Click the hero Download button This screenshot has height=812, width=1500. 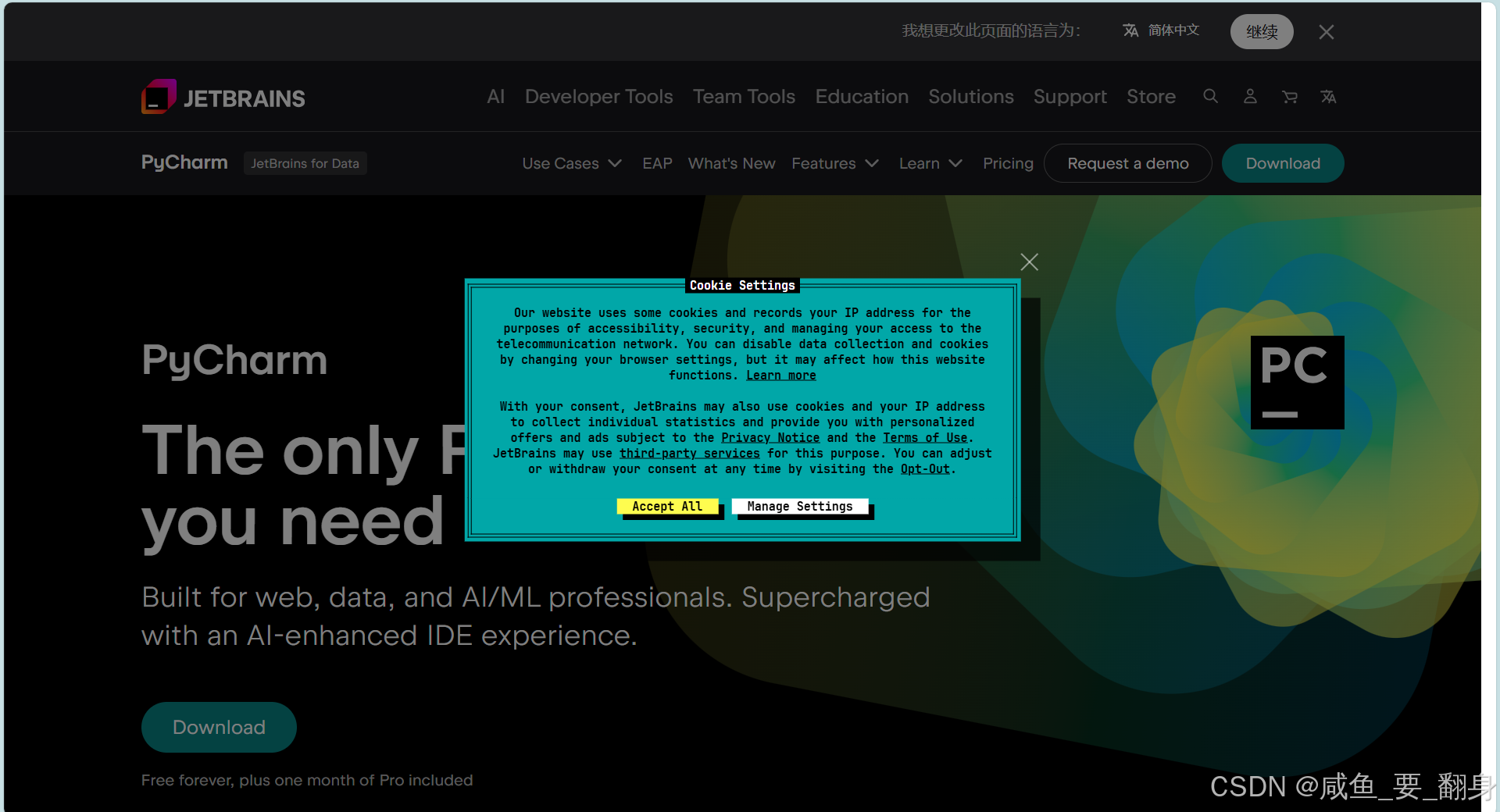tap(219, 727)
